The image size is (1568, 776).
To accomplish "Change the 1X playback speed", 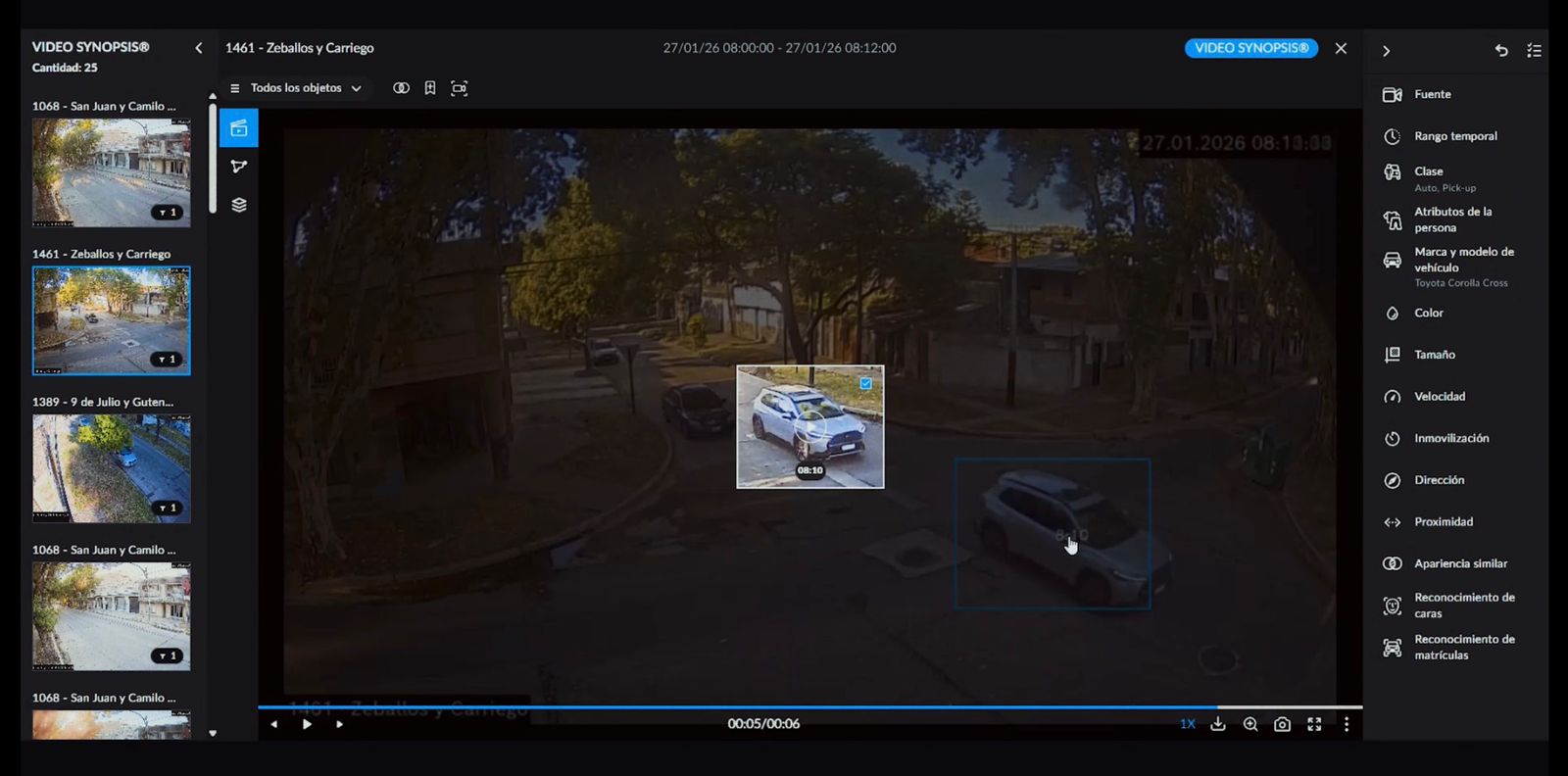I will [1187, 724].
